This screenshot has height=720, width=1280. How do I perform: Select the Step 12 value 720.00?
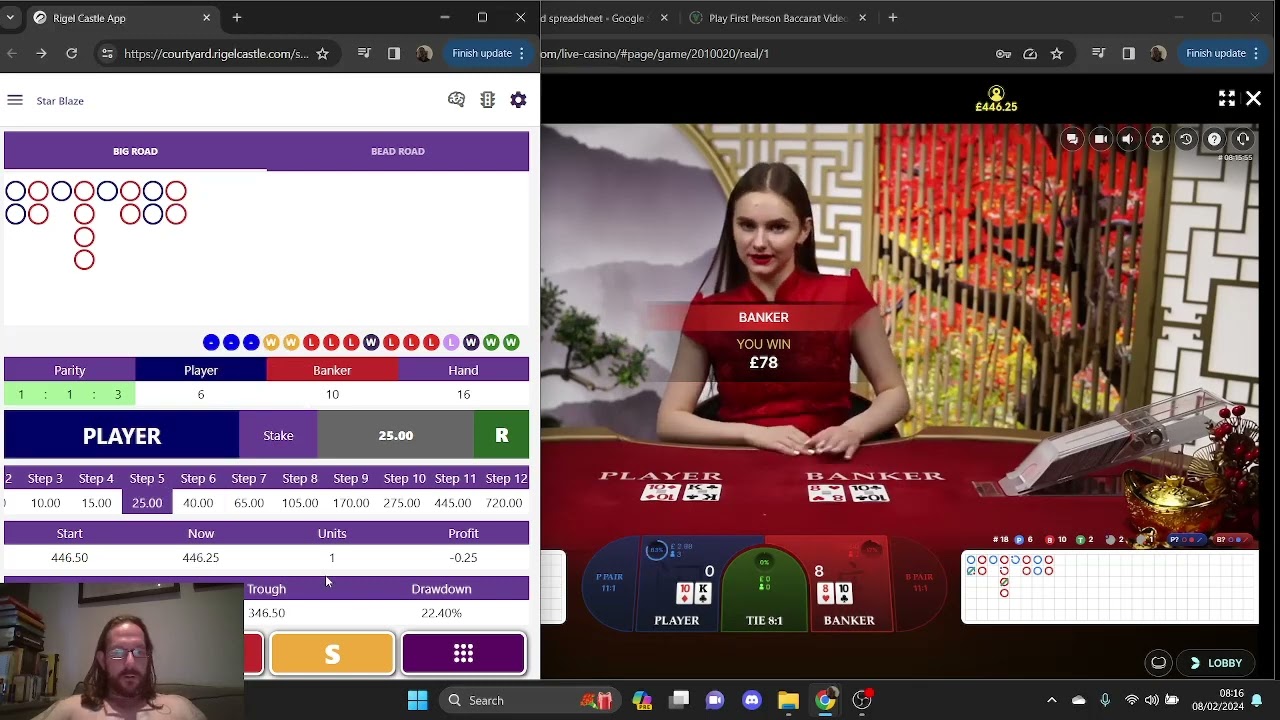504,503
